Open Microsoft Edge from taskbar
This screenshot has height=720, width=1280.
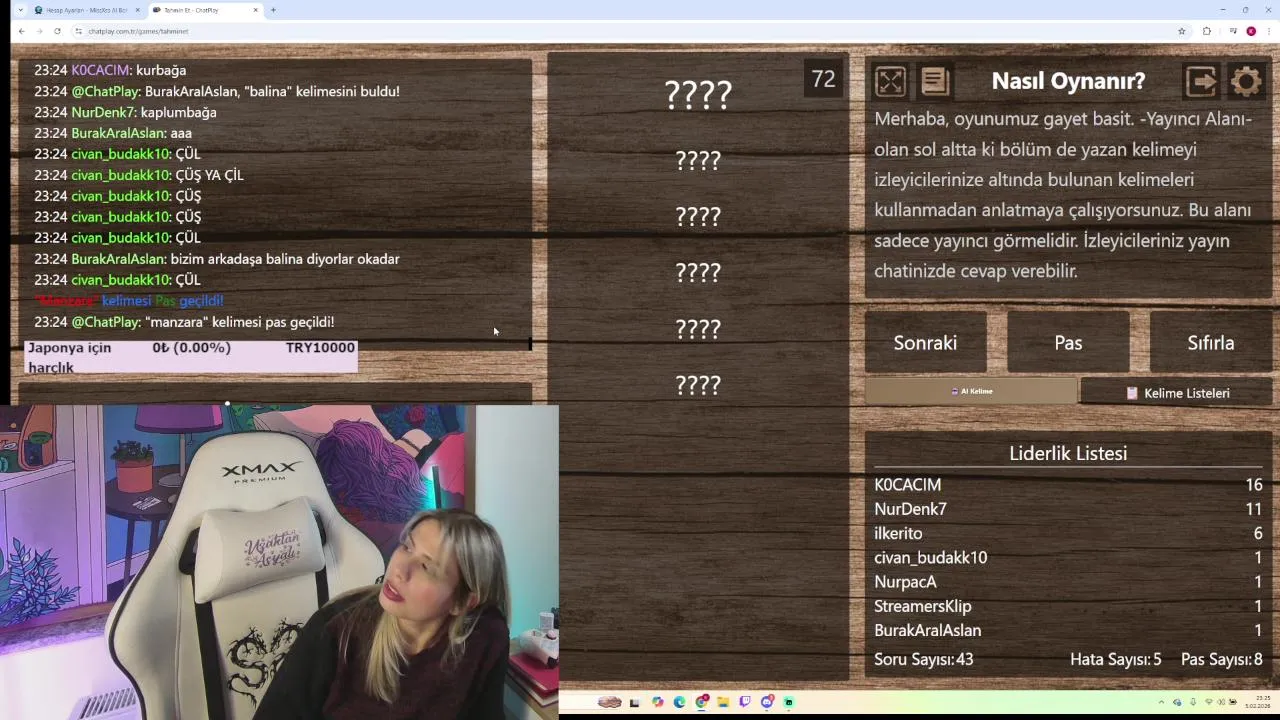click(679, 702)
